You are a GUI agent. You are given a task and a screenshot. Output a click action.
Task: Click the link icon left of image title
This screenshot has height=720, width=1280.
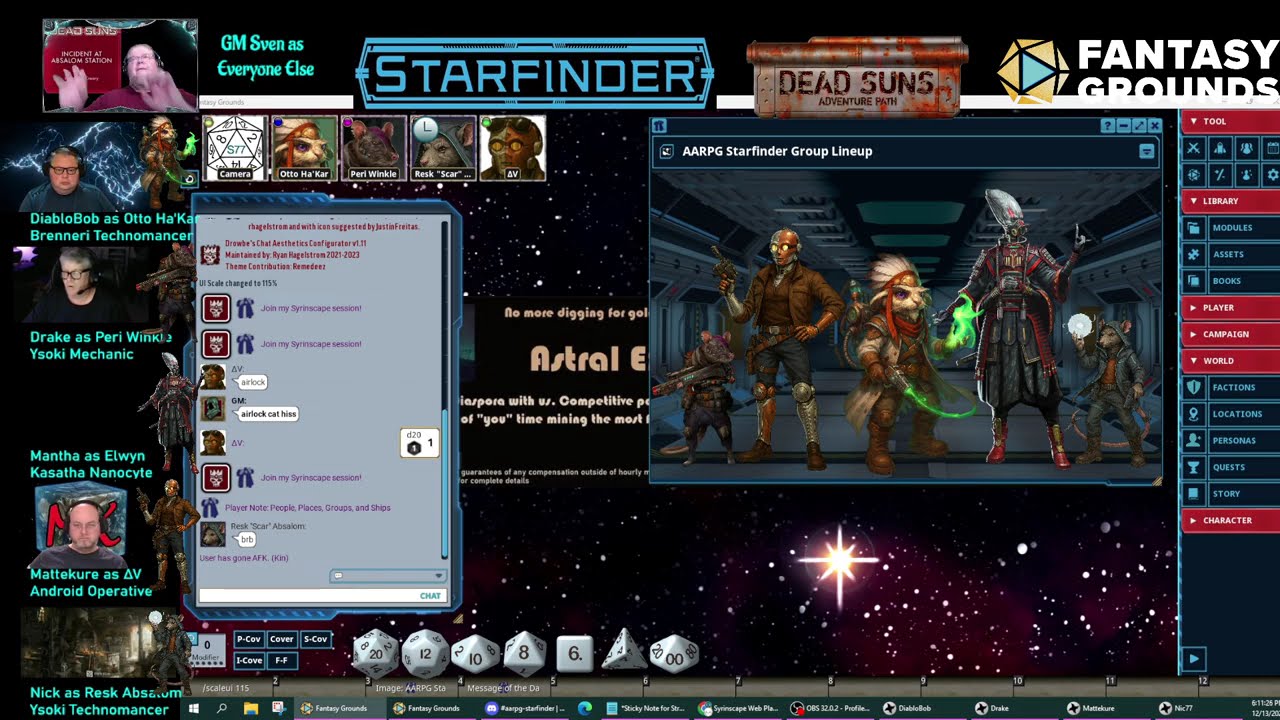pos(667,151)
